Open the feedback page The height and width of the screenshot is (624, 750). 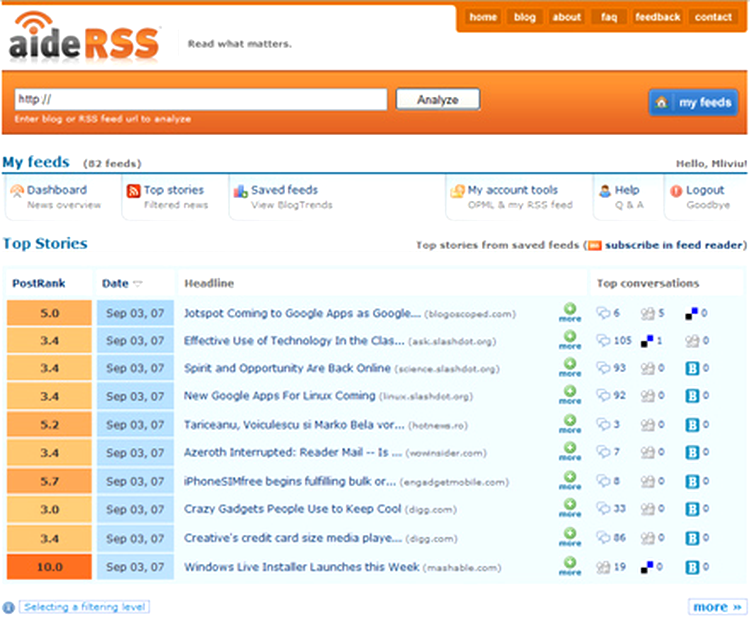(x=658, y=17)
